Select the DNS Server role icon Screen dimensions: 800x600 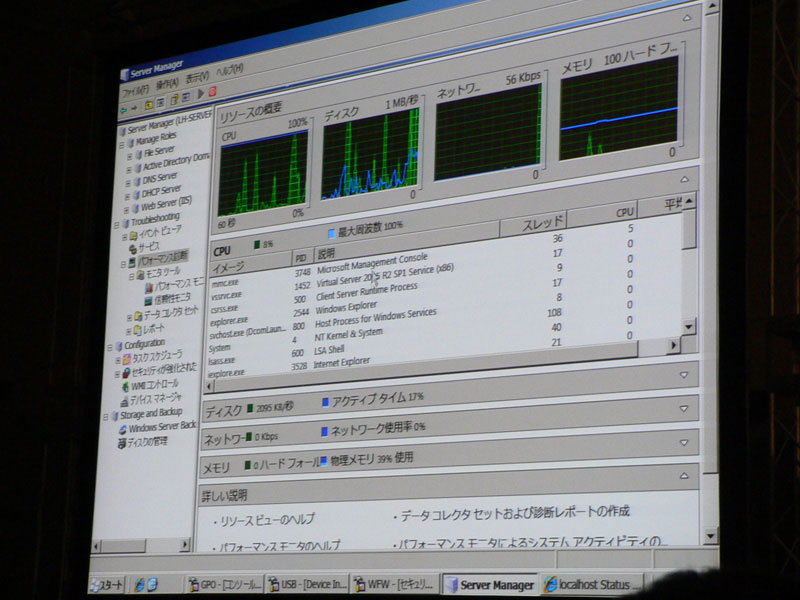pos(137,181)
